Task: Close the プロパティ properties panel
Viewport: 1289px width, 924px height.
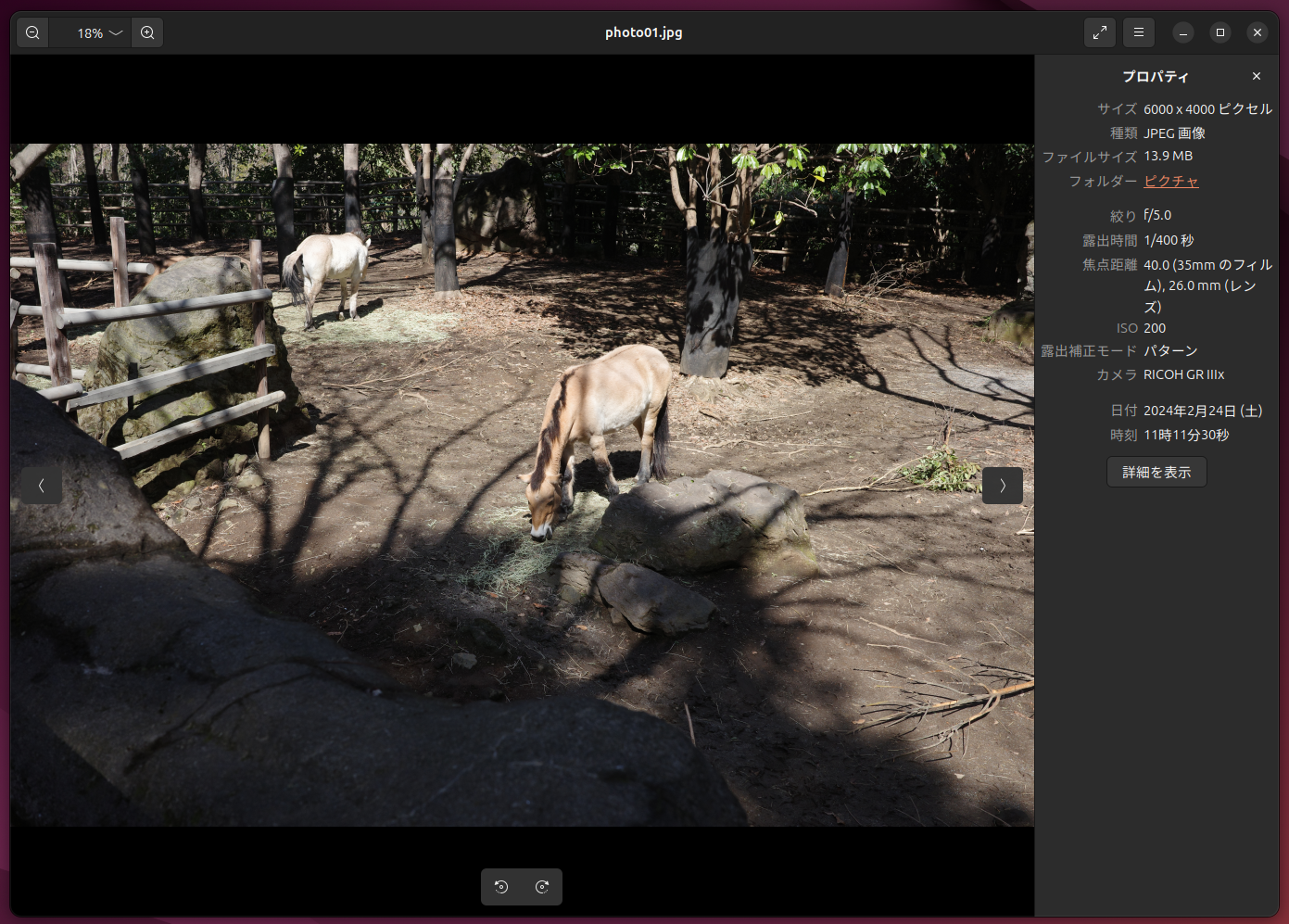Action: point(1257,76)
